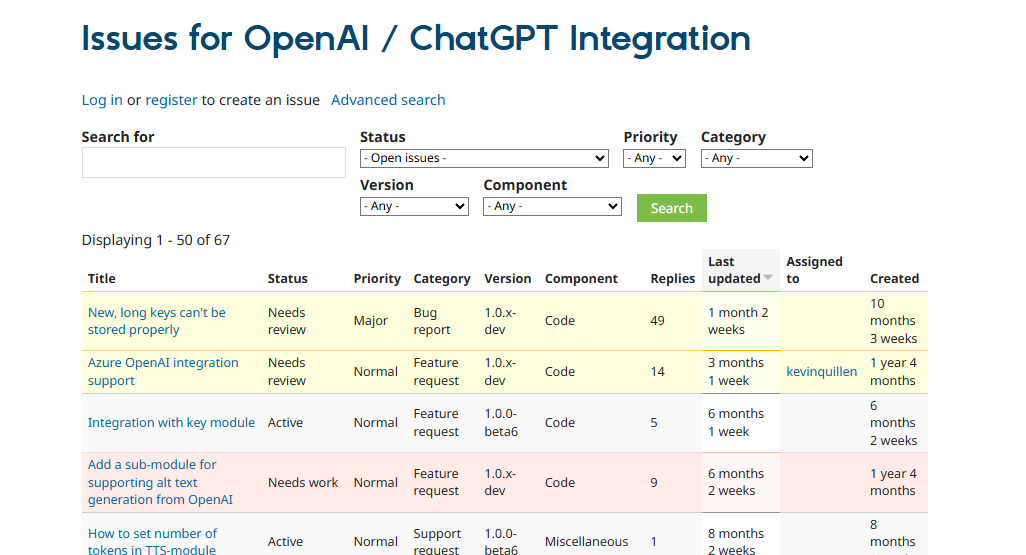The image size is (1026, 555).
Task: Sort by the Replies column header
Action: click(673, 279)
